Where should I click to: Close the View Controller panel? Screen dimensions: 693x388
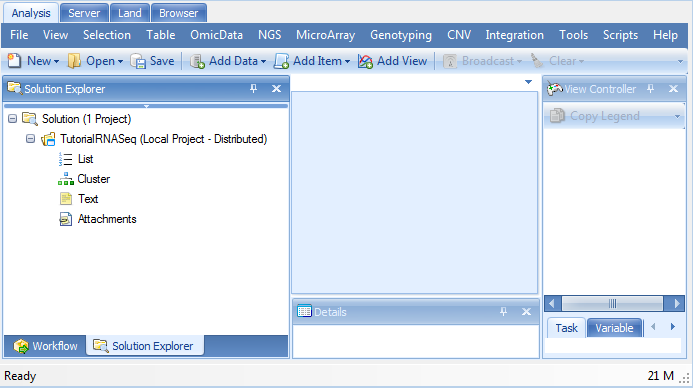(x=673, y=88)
